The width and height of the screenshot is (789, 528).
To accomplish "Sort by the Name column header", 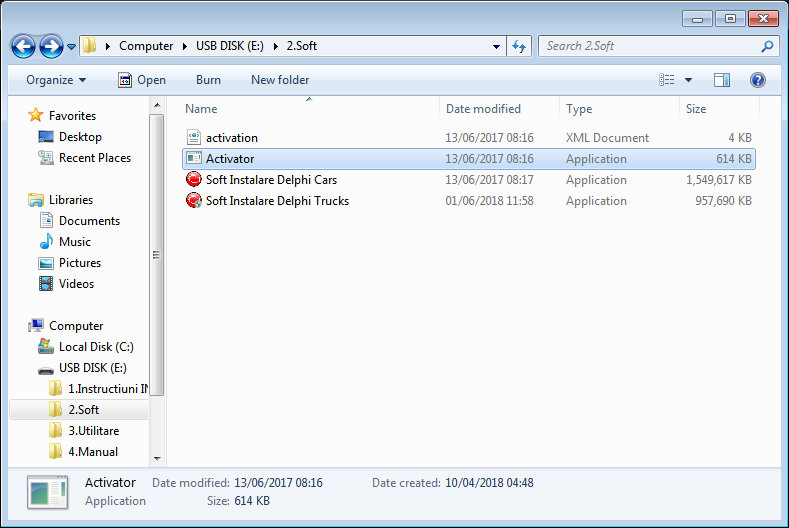I will click(201, 109).
